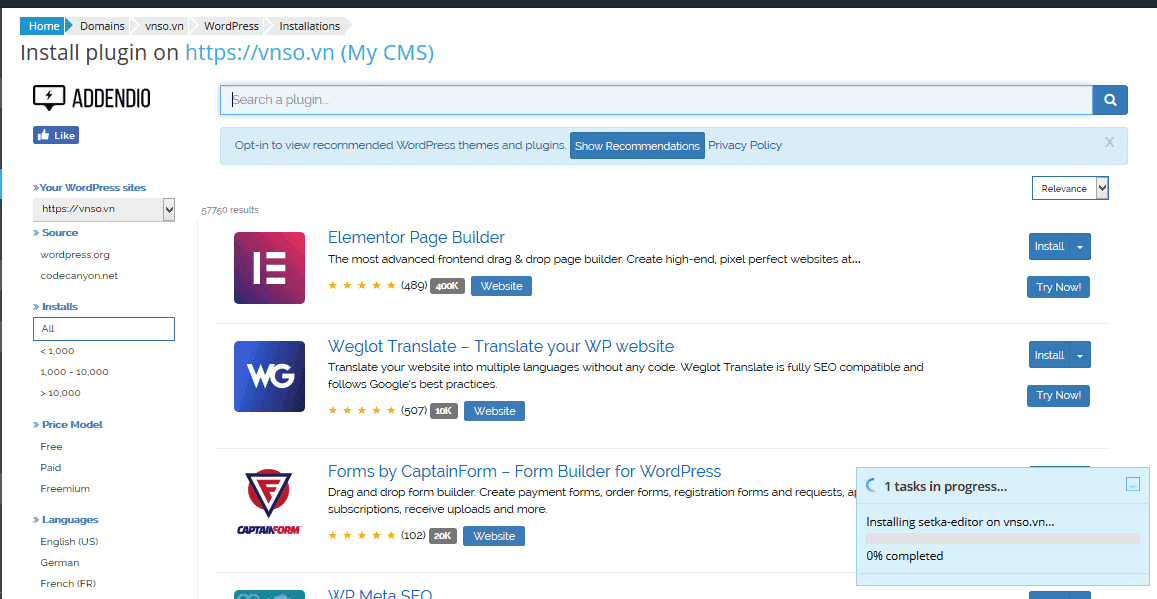This screenshot has width=1157, height=599.
Task: Dismiss the recommendations opt-in banner
Action: tap(1109, 142)
